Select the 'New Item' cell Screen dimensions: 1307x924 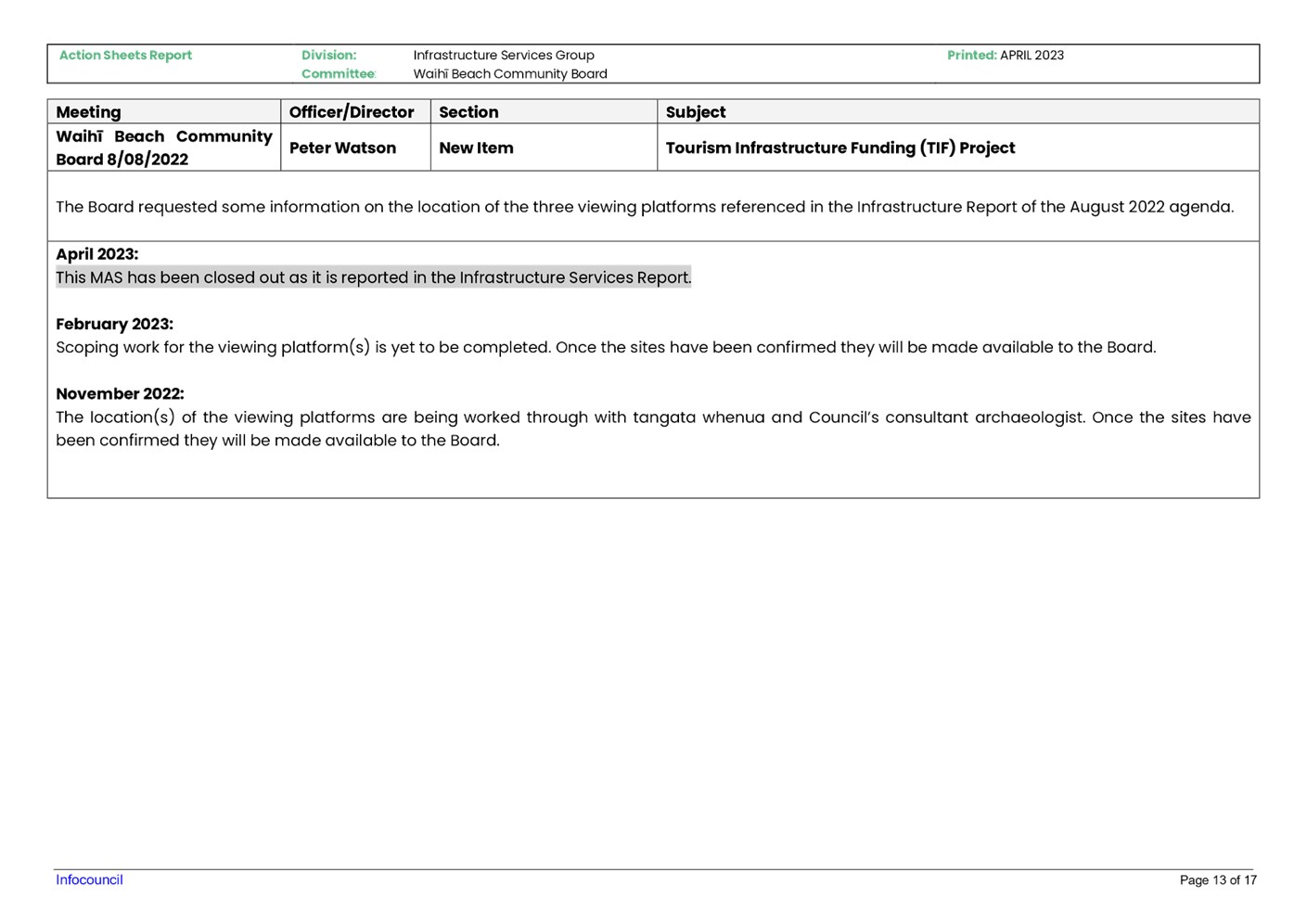coord(545,148)
